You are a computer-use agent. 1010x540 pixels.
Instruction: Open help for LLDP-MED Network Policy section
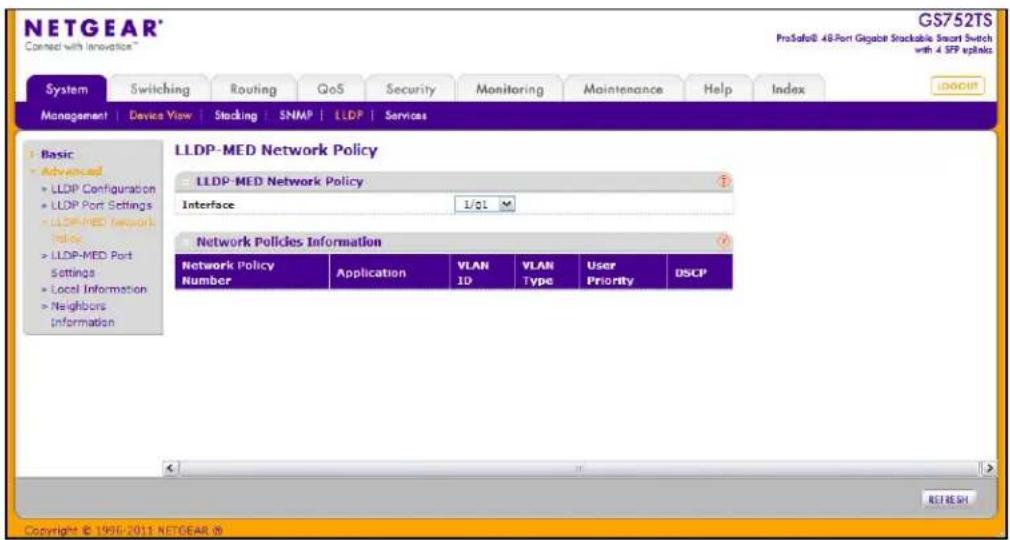click(x=725, y=182)
